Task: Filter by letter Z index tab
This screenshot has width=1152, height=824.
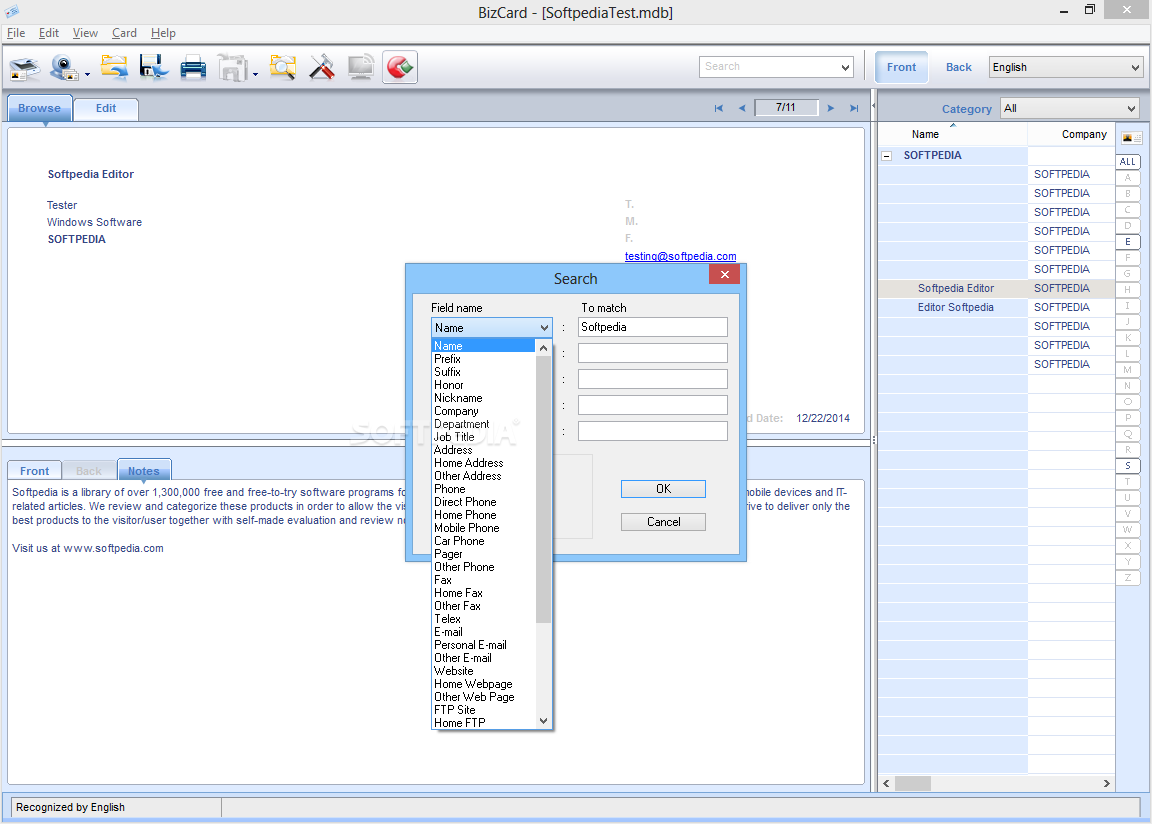Action: (x=1128, y=578)
